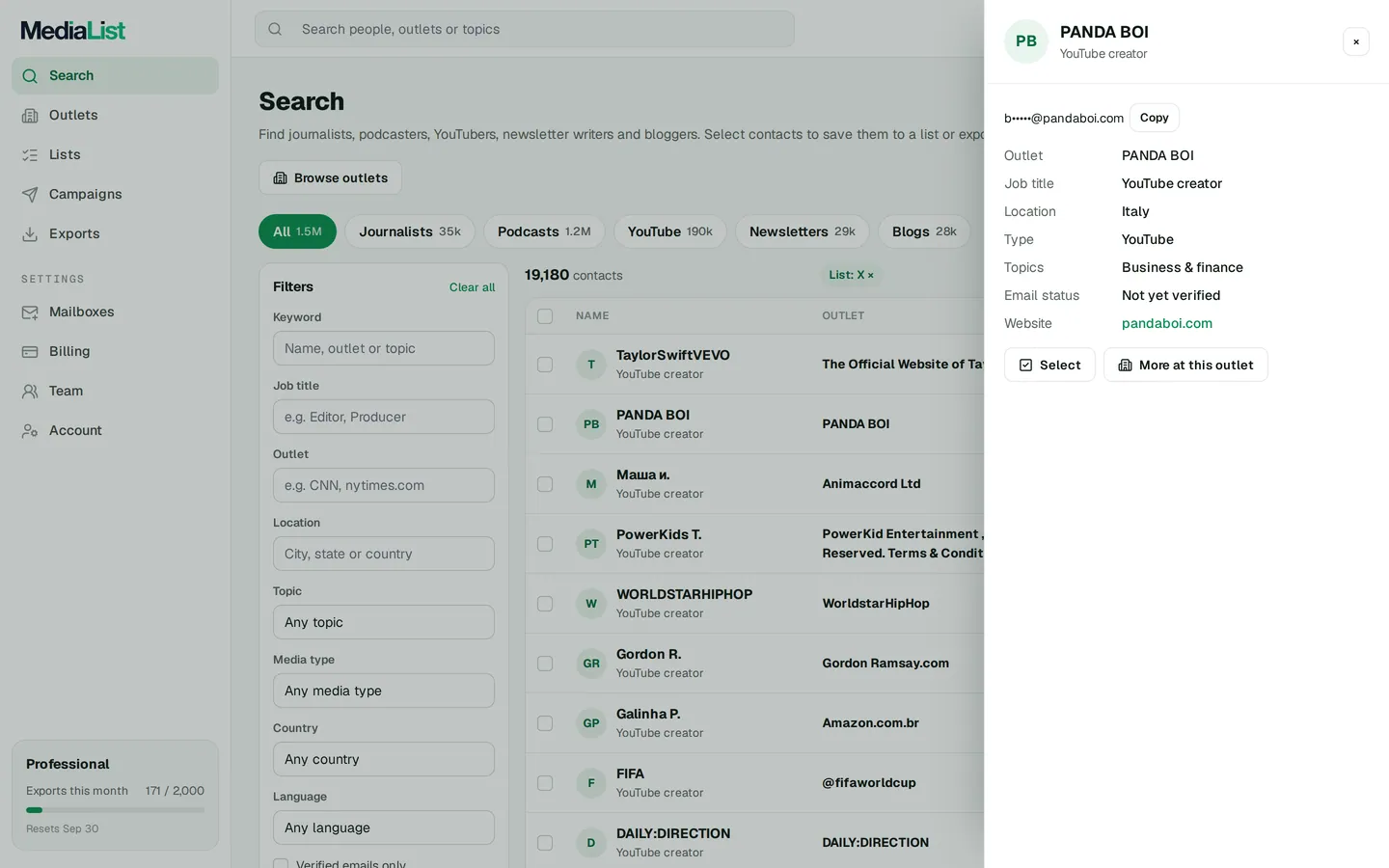Open the Lists sidebar item
Screen dimensions: 1389x868
(115, 154)
